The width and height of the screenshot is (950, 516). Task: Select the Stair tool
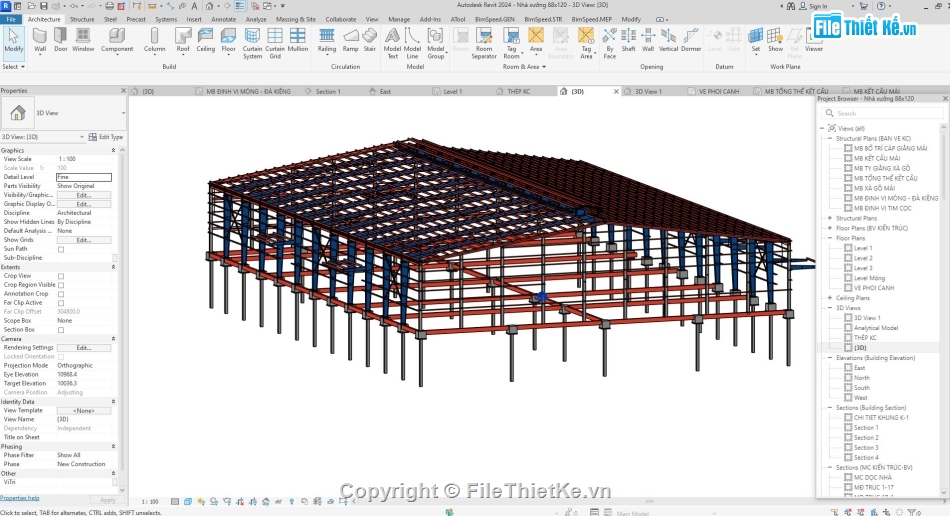(x=370, y=40)
